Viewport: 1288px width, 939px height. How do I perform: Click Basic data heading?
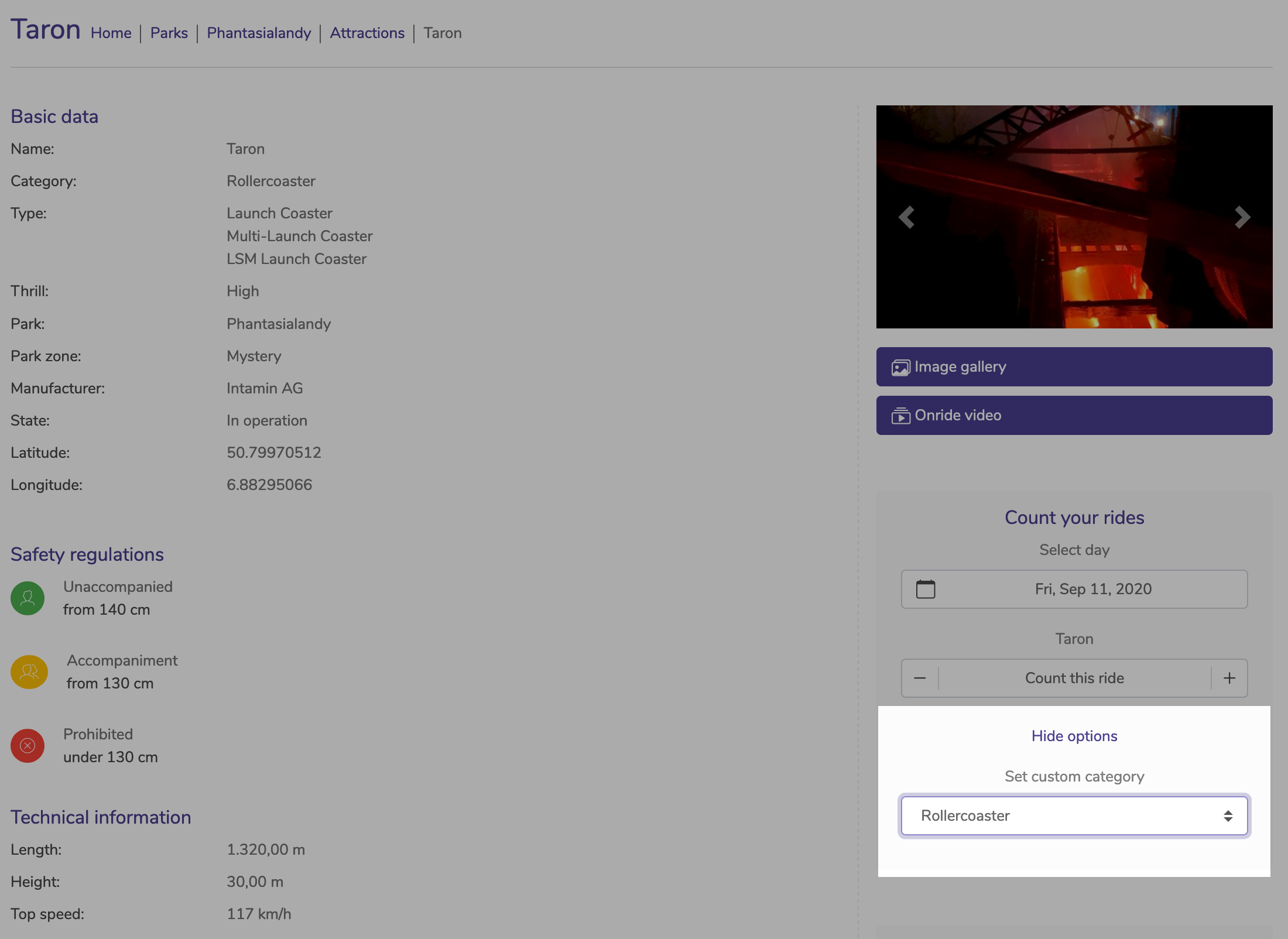54,116
